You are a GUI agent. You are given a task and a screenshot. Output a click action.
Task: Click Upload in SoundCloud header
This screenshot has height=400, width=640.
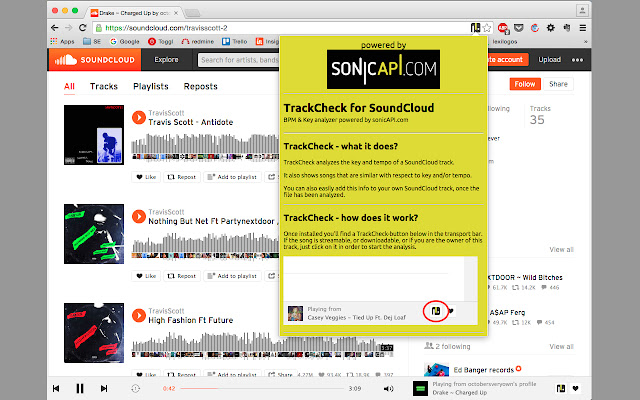(x=549, y=60)
